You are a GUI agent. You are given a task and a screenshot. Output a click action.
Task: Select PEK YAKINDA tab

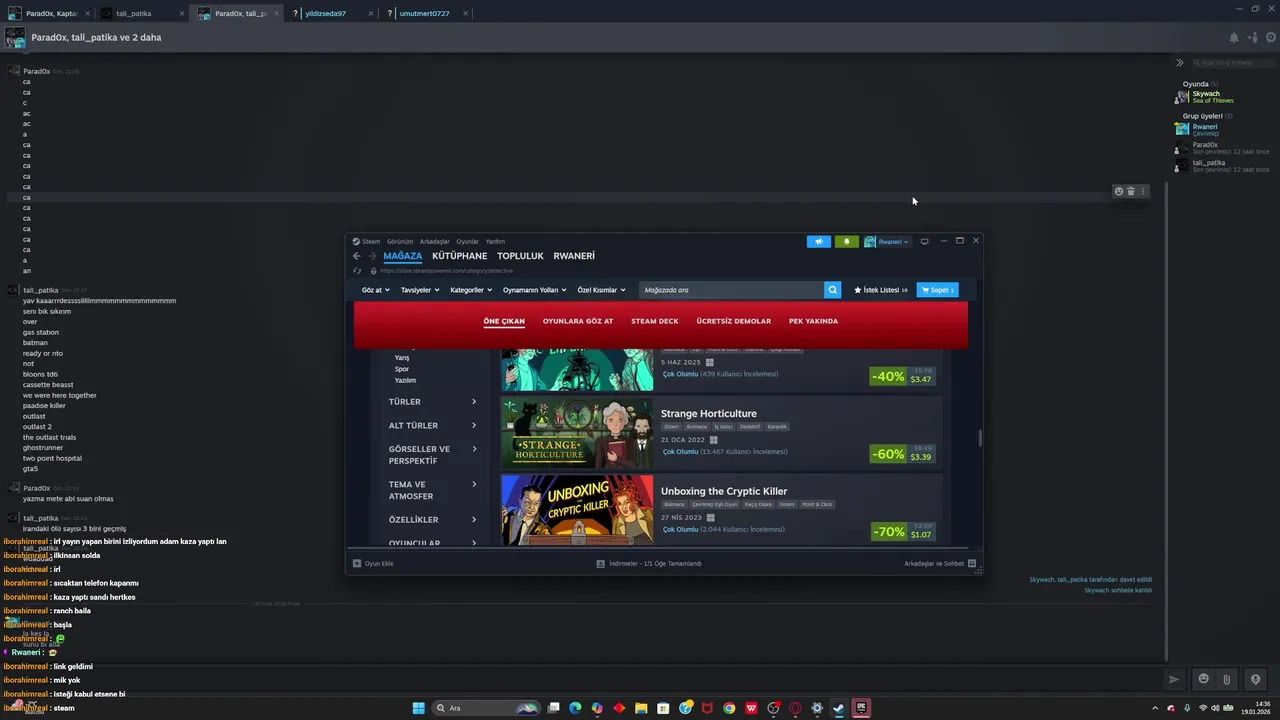pos(813,321)
